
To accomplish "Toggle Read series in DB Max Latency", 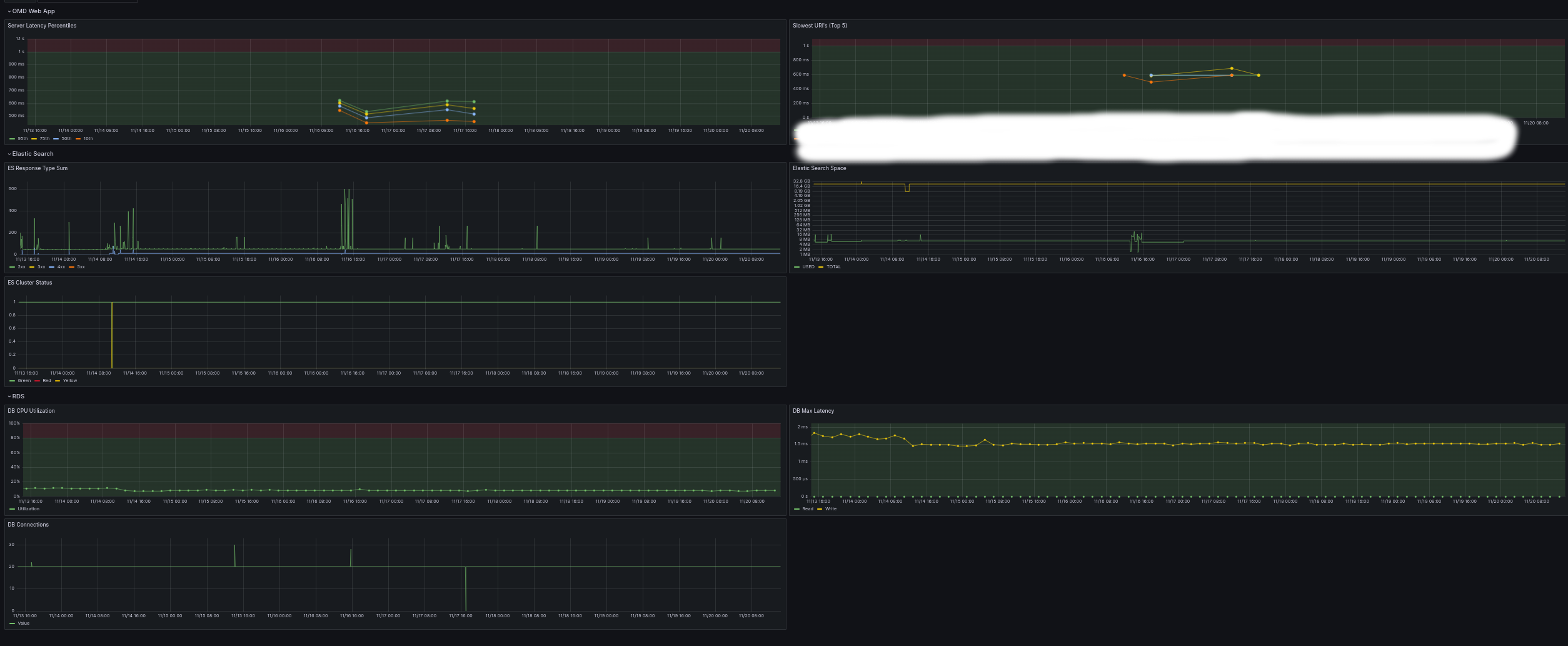I will click(x=808, y=509).
